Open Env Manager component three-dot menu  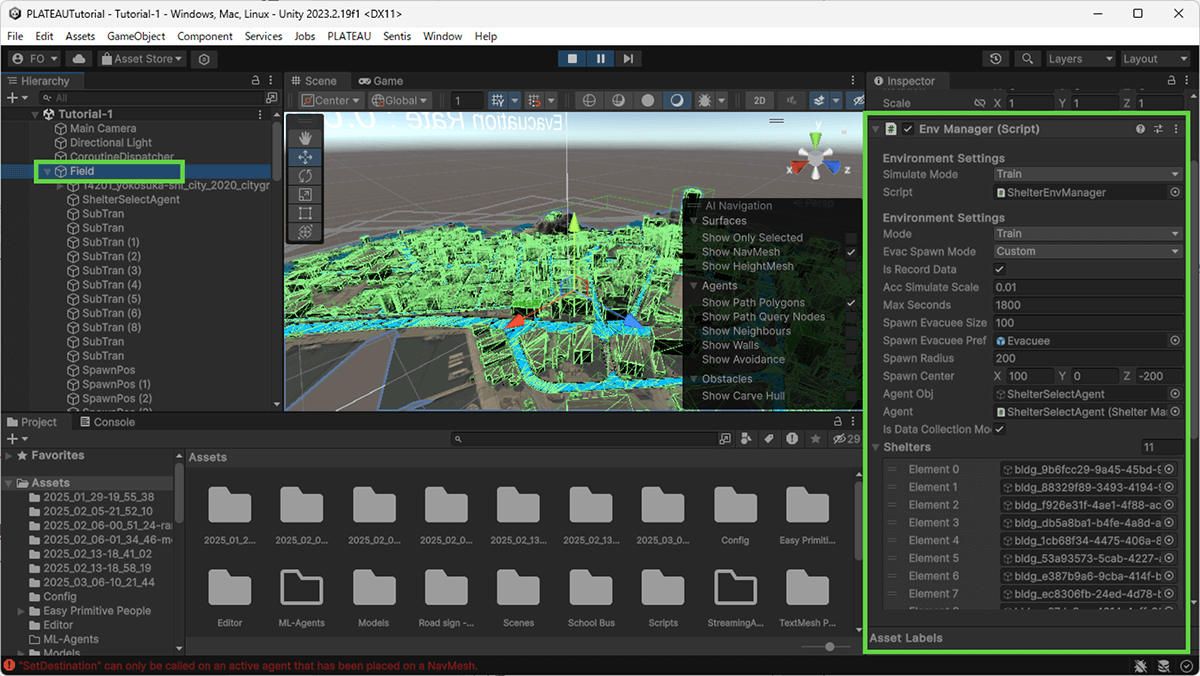(1176, 129)
